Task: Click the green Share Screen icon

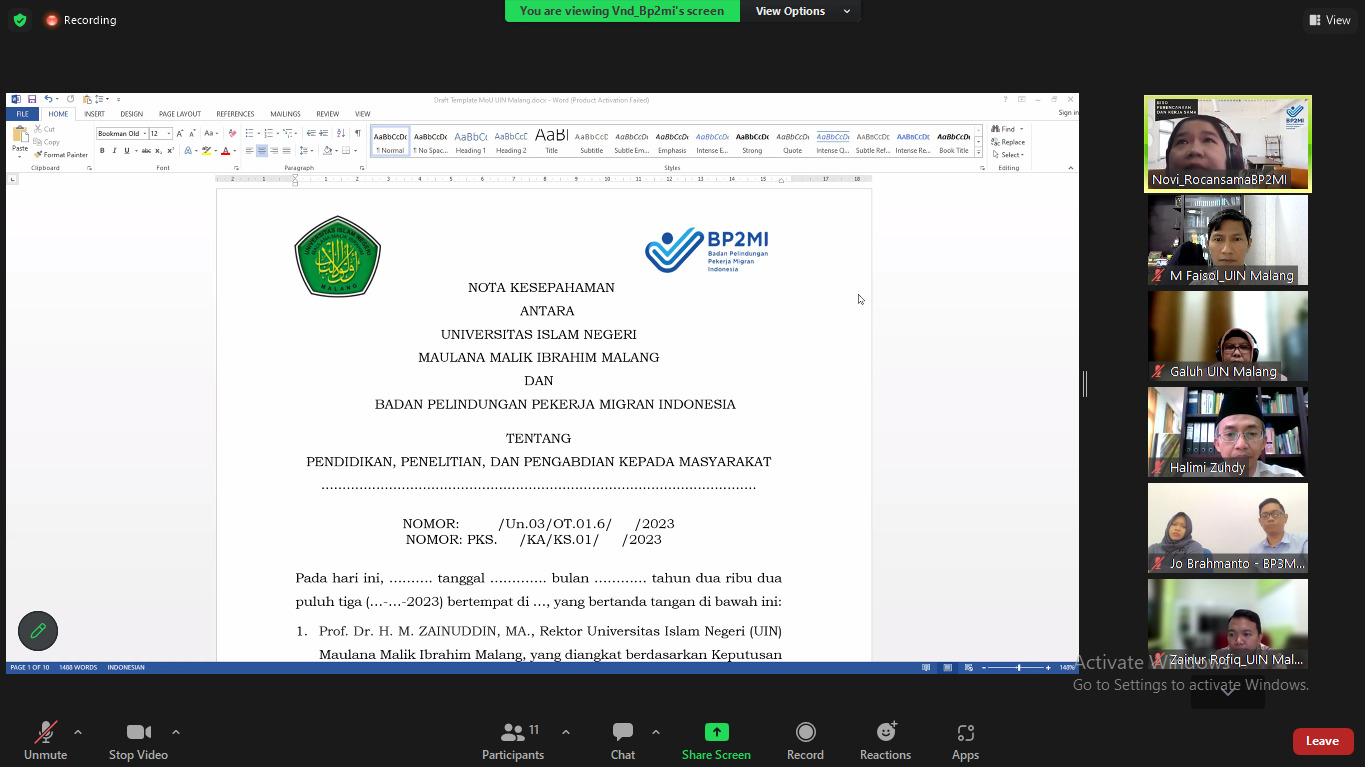Action: coord(716,732)
